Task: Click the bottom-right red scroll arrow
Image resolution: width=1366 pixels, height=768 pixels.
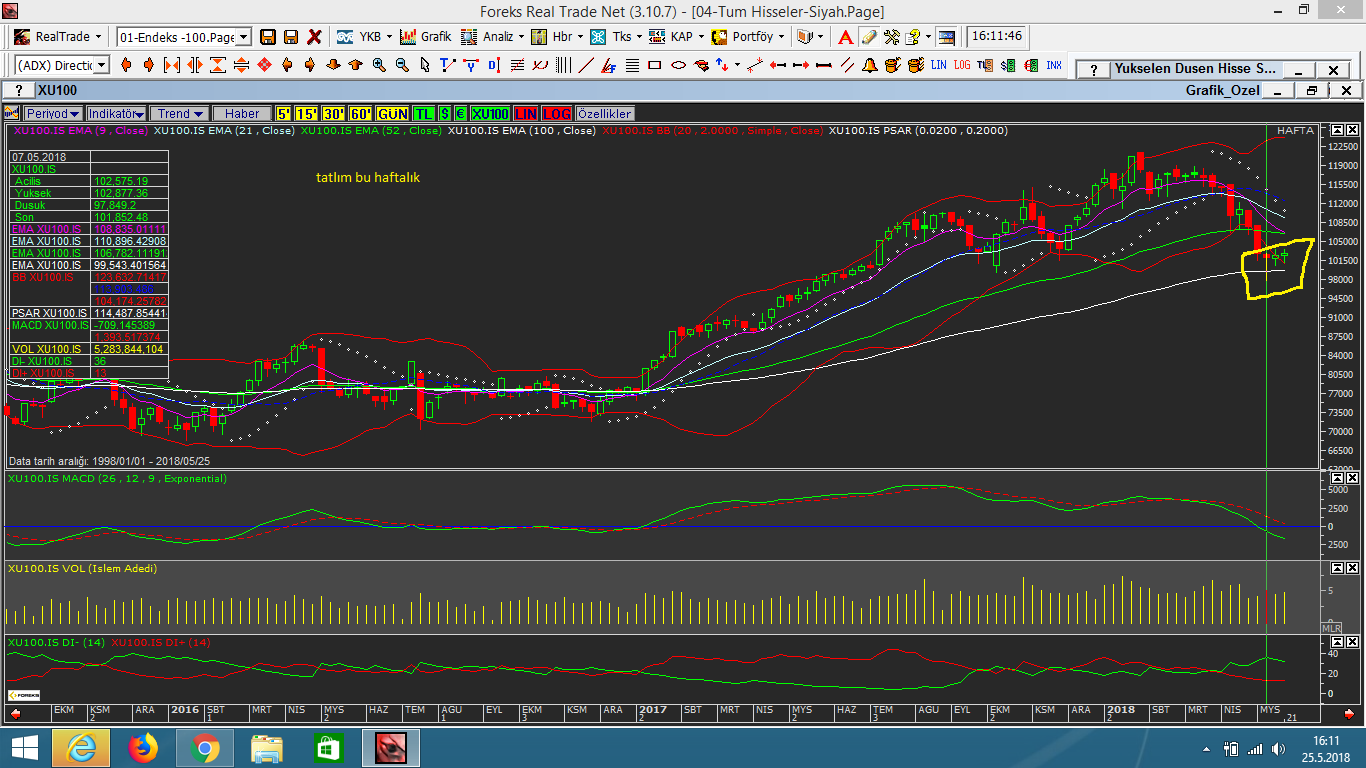Action: coord(1350,715)
